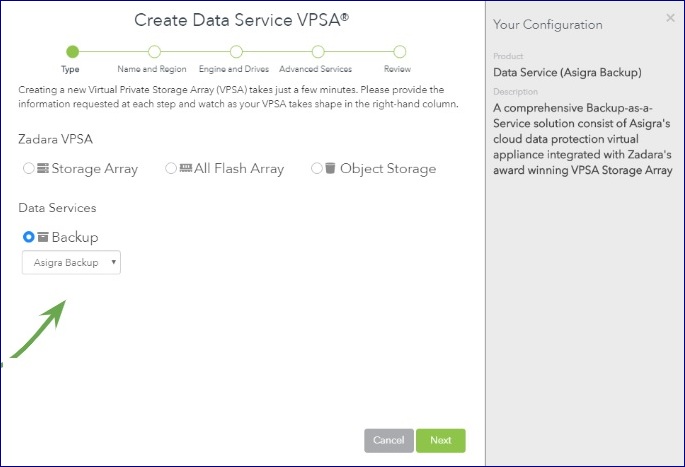Go to the Engine and Drives step
Screen dimensions: 685x467
[x=236, y=52]
